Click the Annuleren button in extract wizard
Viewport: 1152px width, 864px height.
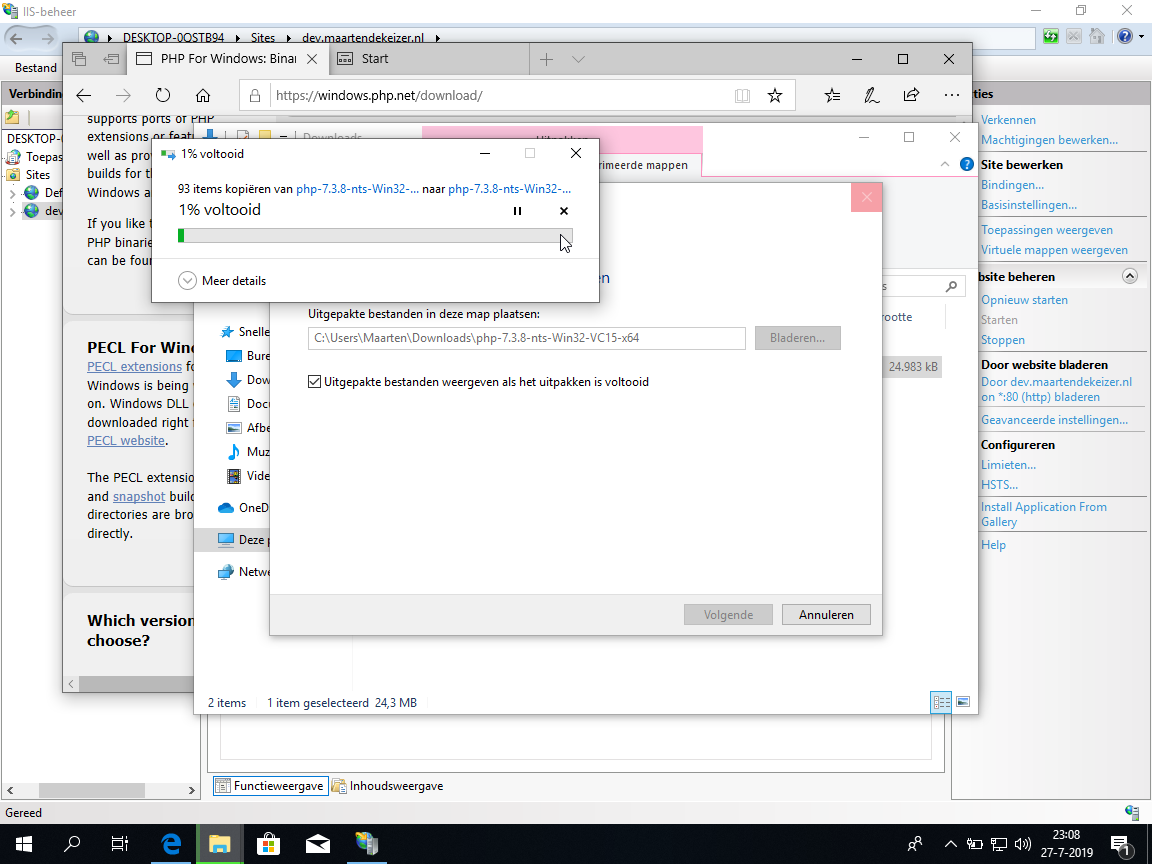click(x=826, y=614)
